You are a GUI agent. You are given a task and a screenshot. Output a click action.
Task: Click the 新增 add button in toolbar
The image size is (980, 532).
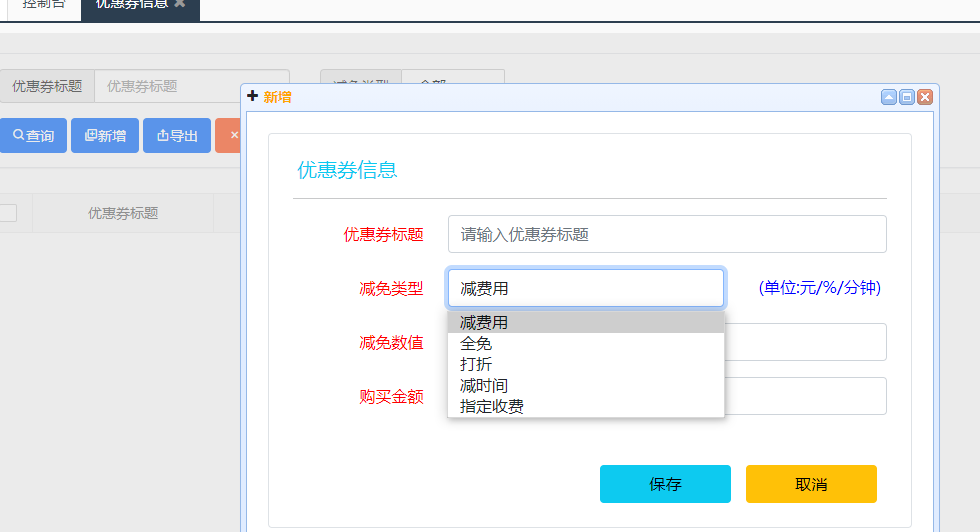[x=105, y=135]
